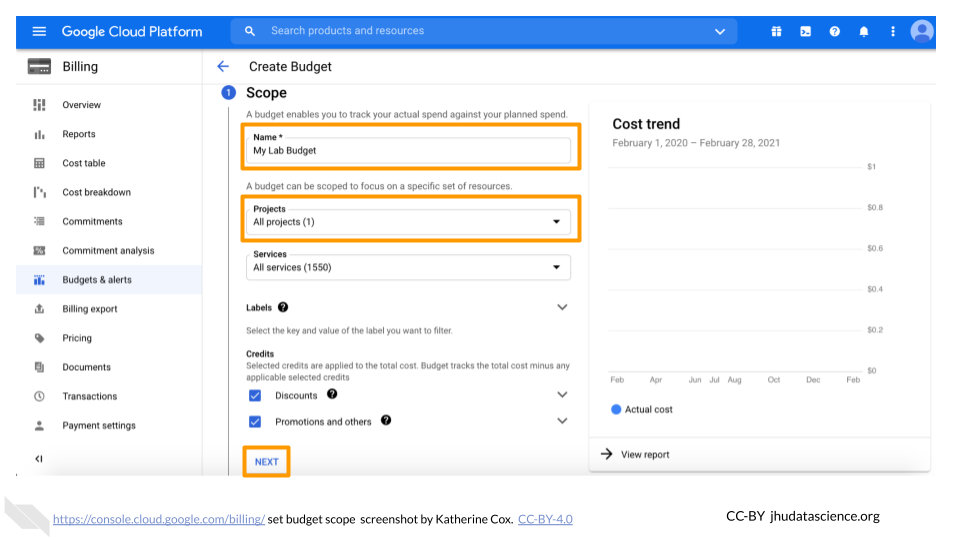Click the Promotions and others help icon
The width and height of the screenshot is (960, 540).
point(386,420)
